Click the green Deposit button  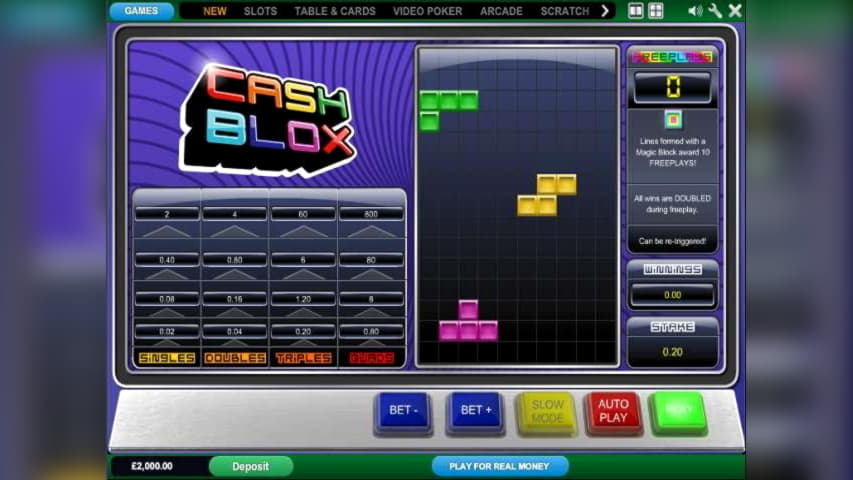coord(251,466)
